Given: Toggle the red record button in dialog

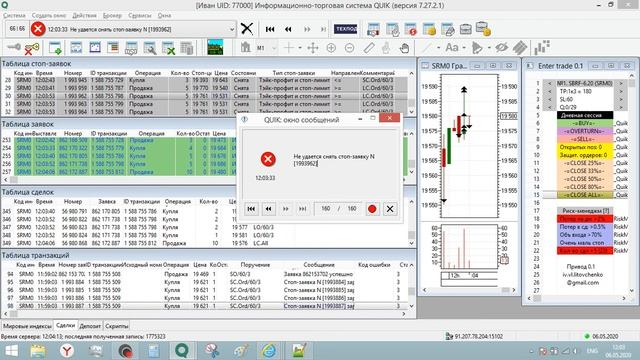Looking at the screenshot, I should pyautogui.click(x=372, y=209).
